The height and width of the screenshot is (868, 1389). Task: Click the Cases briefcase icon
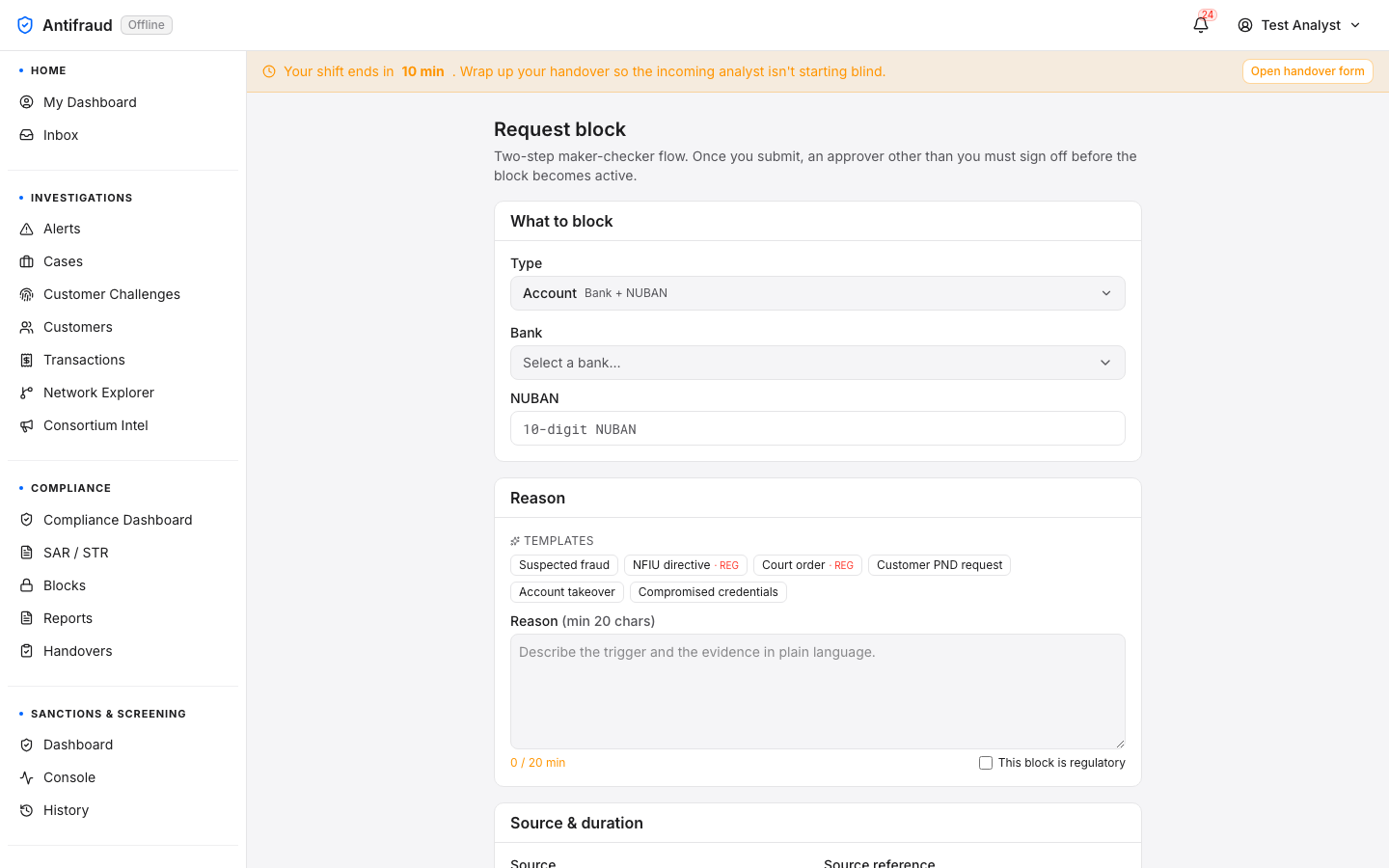pos(27,261)
